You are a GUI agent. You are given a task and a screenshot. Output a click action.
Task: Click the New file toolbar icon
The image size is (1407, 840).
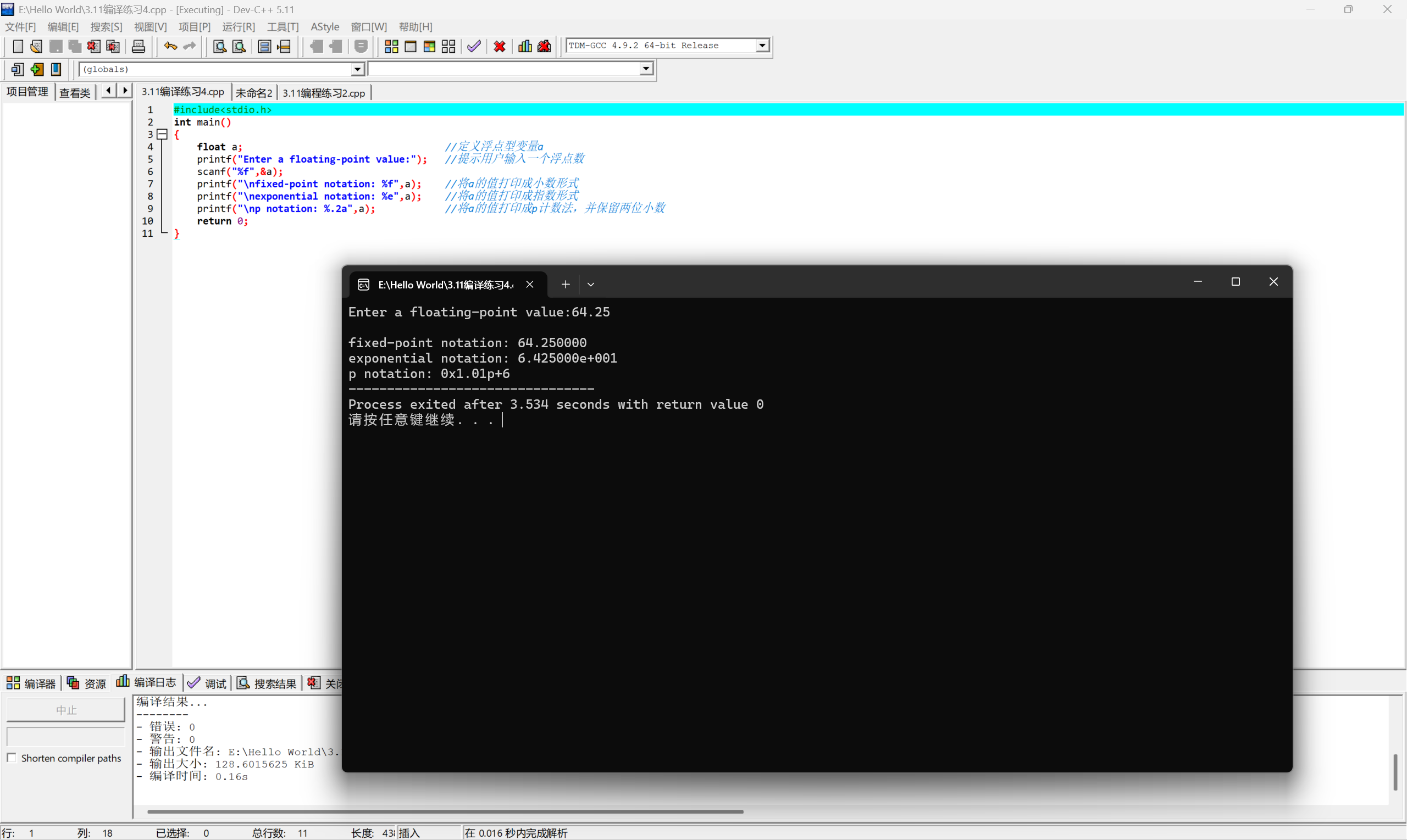click(x=18, y=46)
